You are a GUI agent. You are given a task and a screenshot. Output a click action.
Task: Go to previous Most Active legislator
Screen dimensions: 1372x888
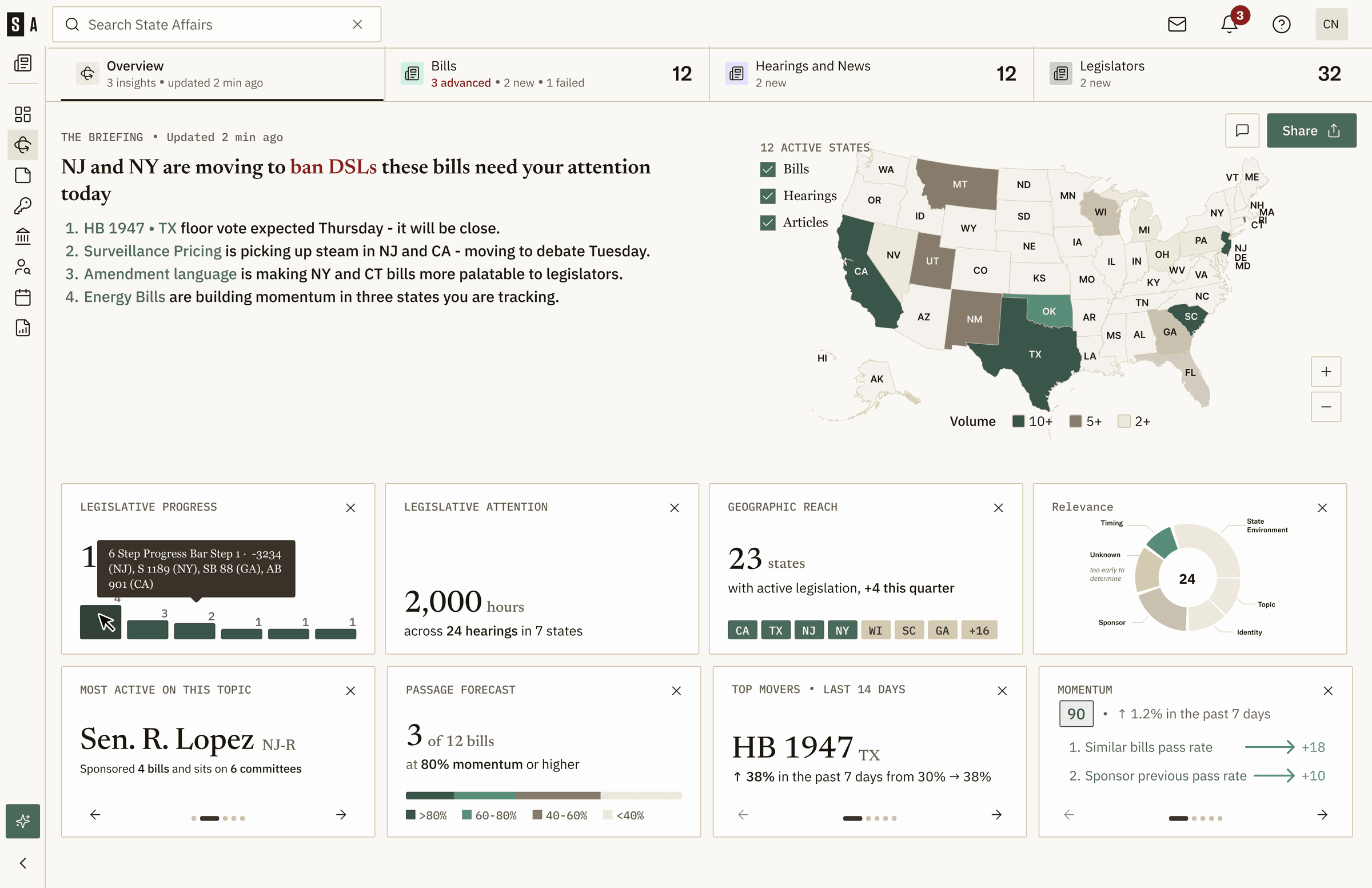point(95,814)
